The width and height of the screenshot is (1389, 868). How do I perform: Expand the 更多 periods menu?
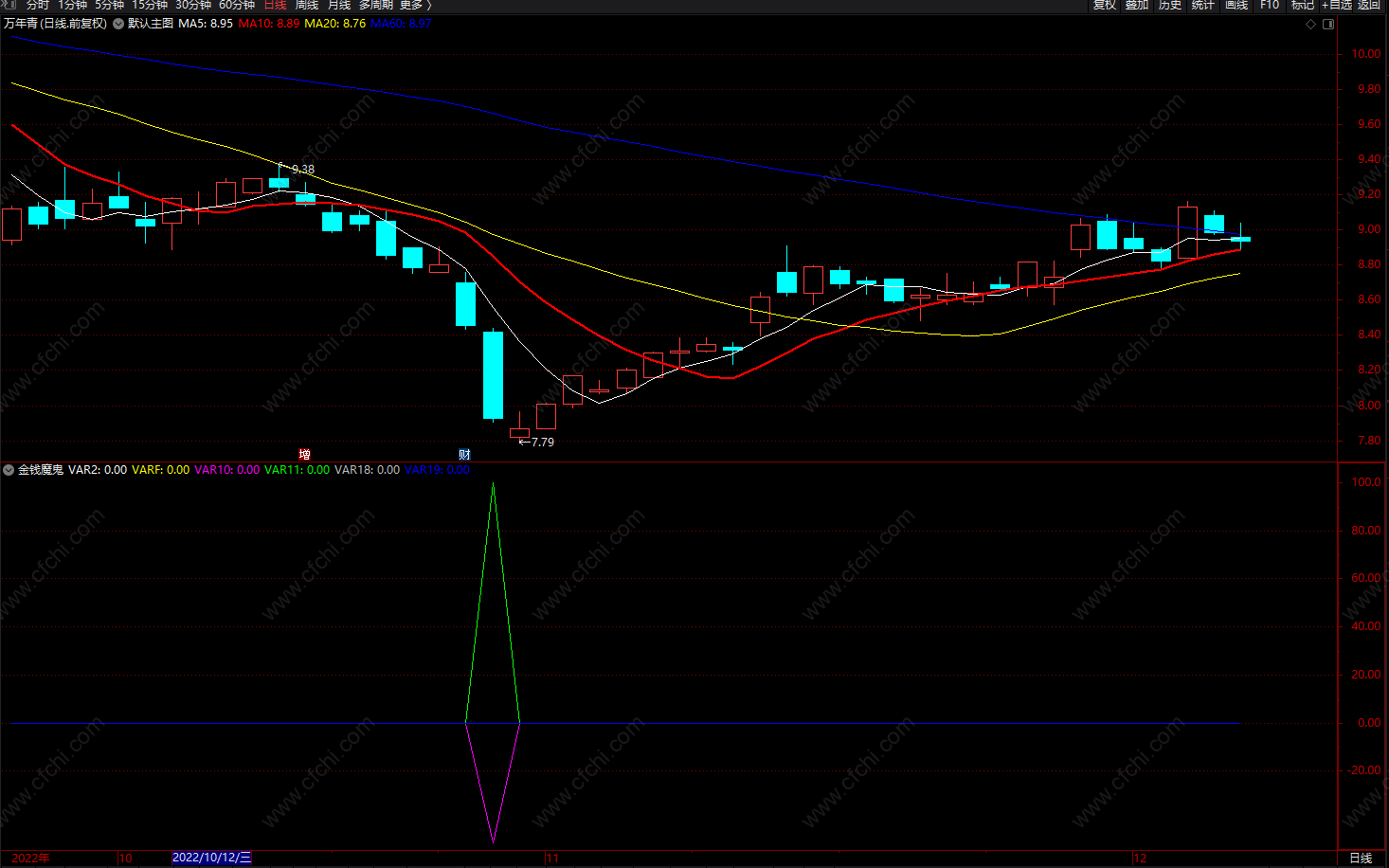point(415,5)
